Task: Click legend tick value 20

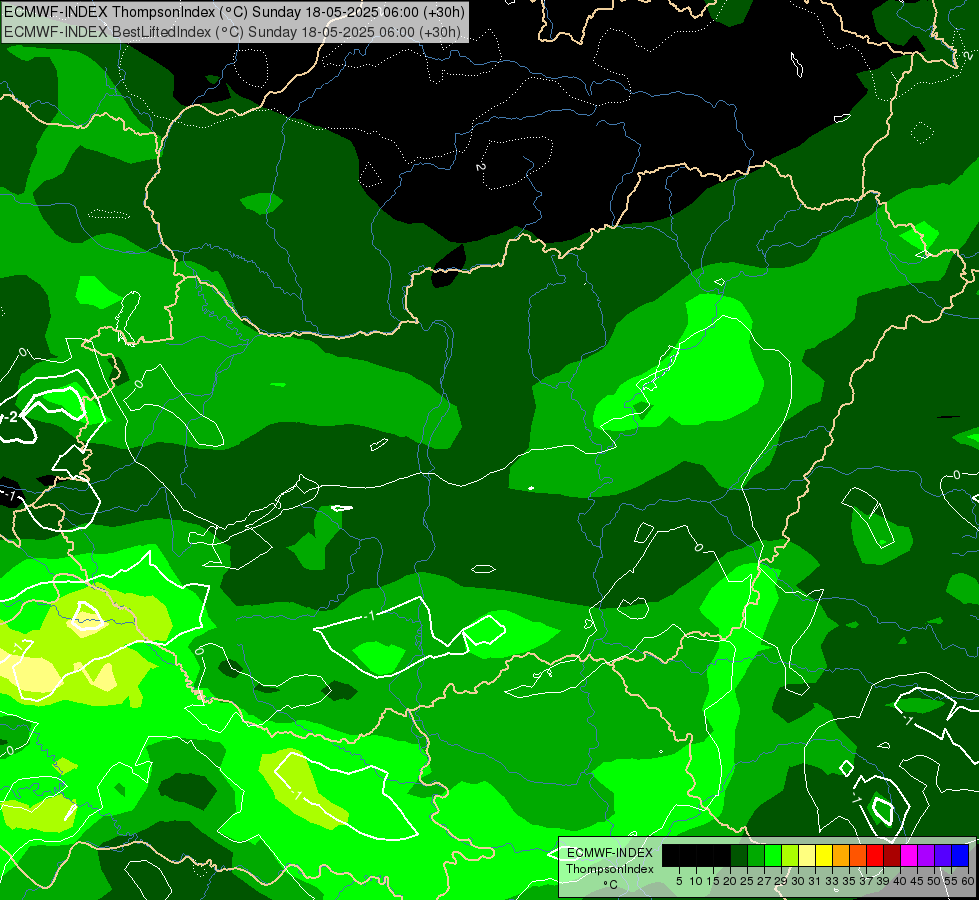Action: [730, 881]
